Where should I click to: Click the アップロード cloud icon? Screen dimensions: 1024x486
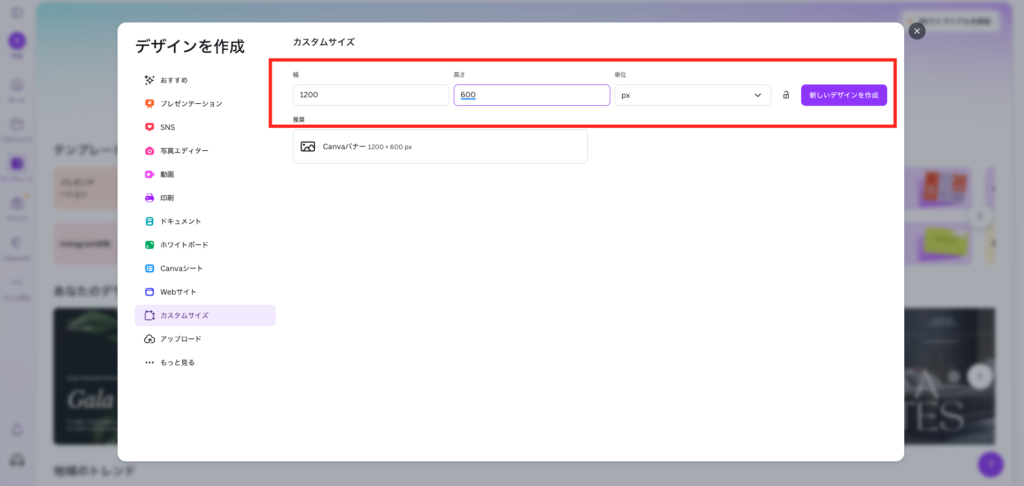149,339
